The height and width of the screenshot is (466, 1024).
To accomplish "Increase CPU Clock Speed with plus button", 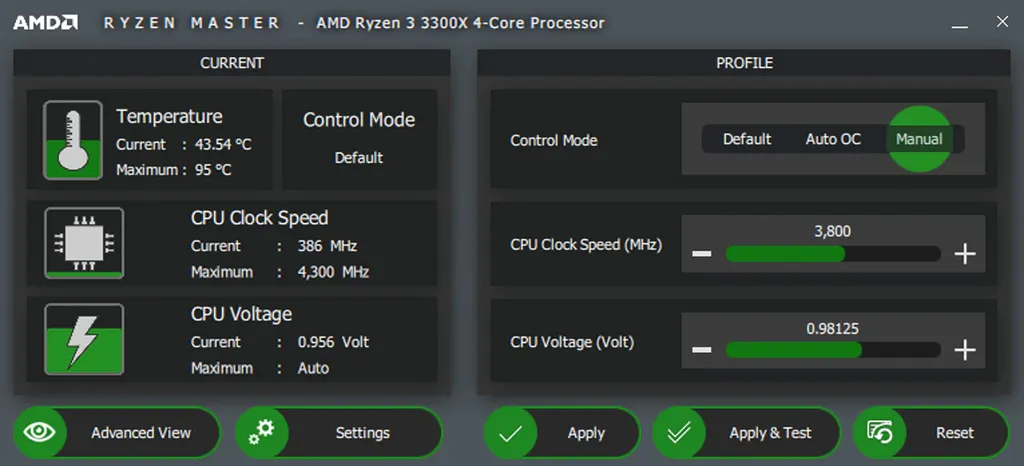I will click(964, 254).
